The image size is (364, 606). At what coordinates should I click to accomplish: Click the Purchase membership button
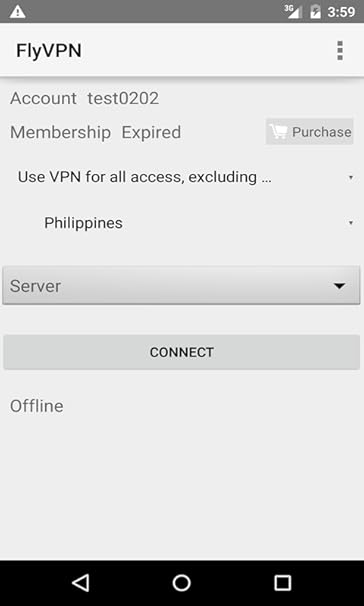[x=310, y=132]
